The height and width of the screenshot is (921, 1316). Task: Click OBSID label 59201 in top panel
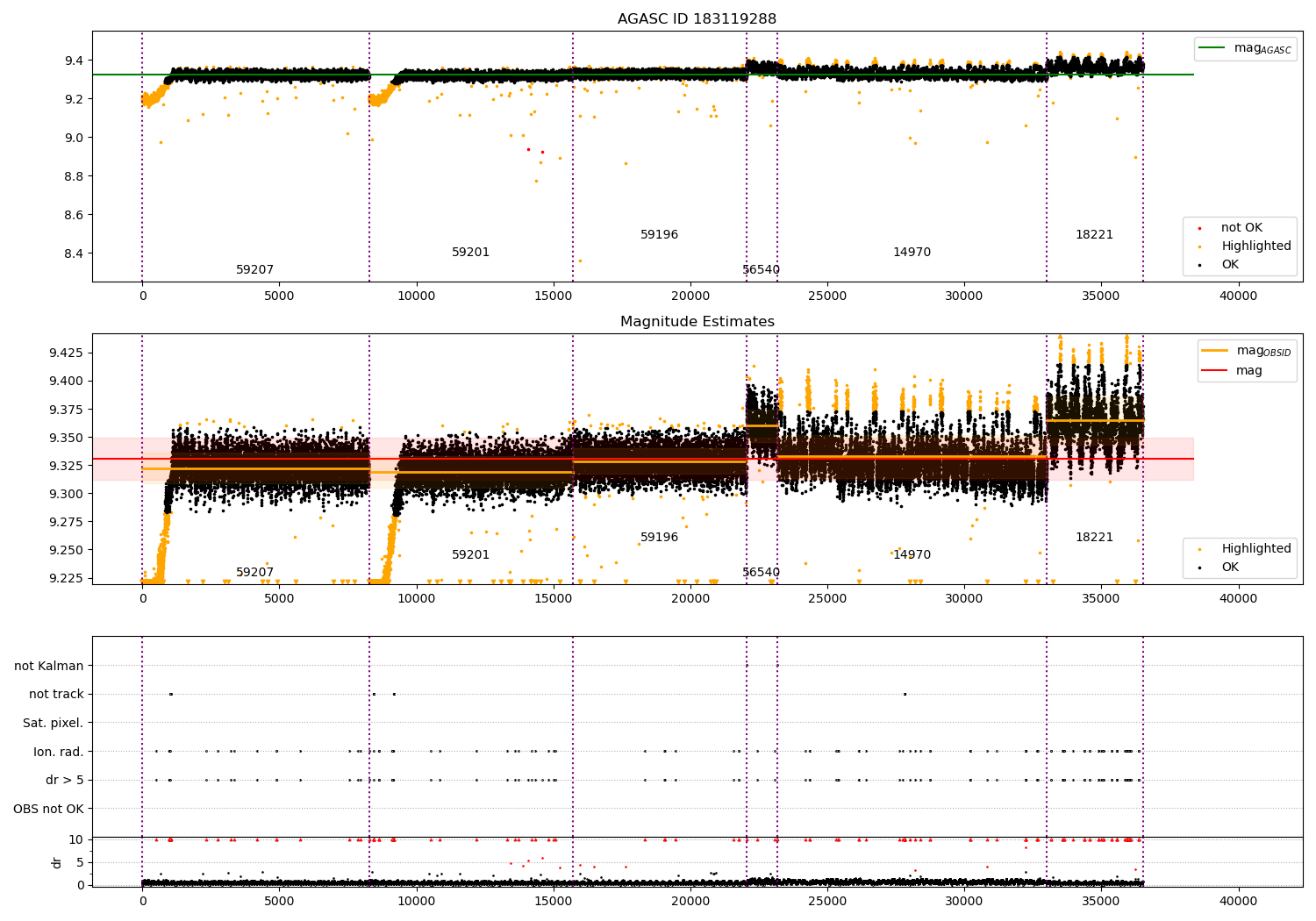(470, 253)
